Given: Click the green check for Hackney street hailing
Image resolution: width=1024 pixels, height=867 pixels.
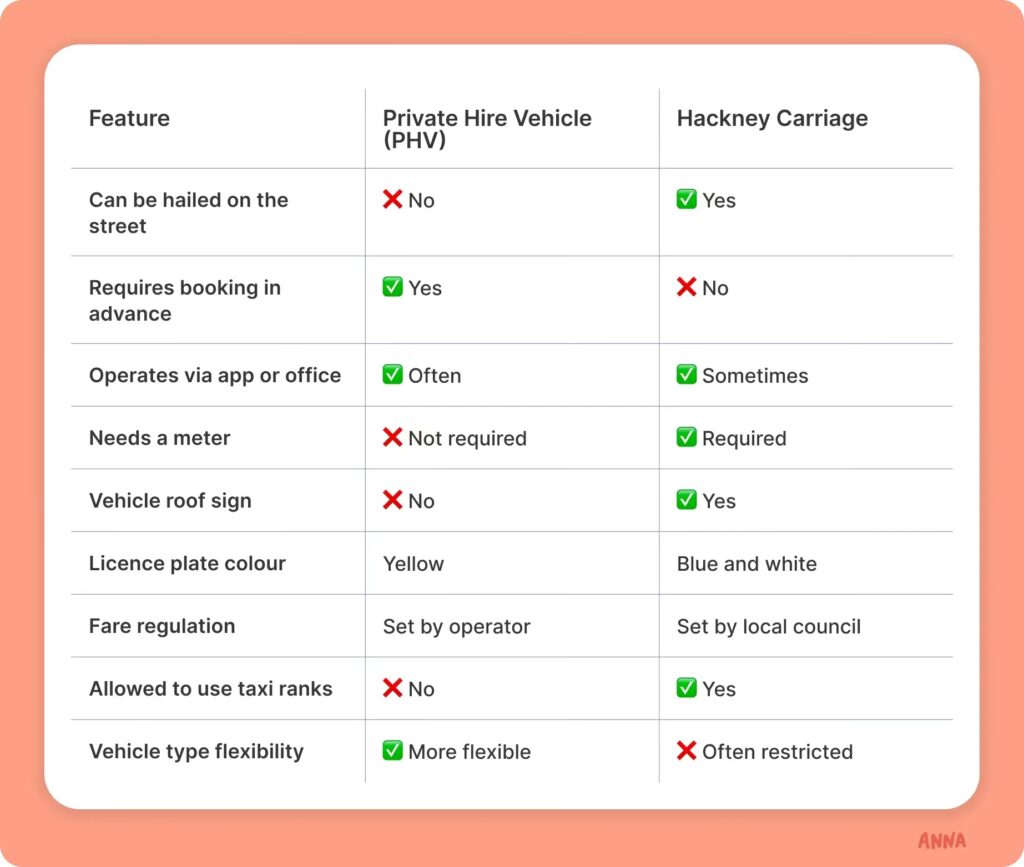Looking at the screenshot, I should click(x=687, y=200).
